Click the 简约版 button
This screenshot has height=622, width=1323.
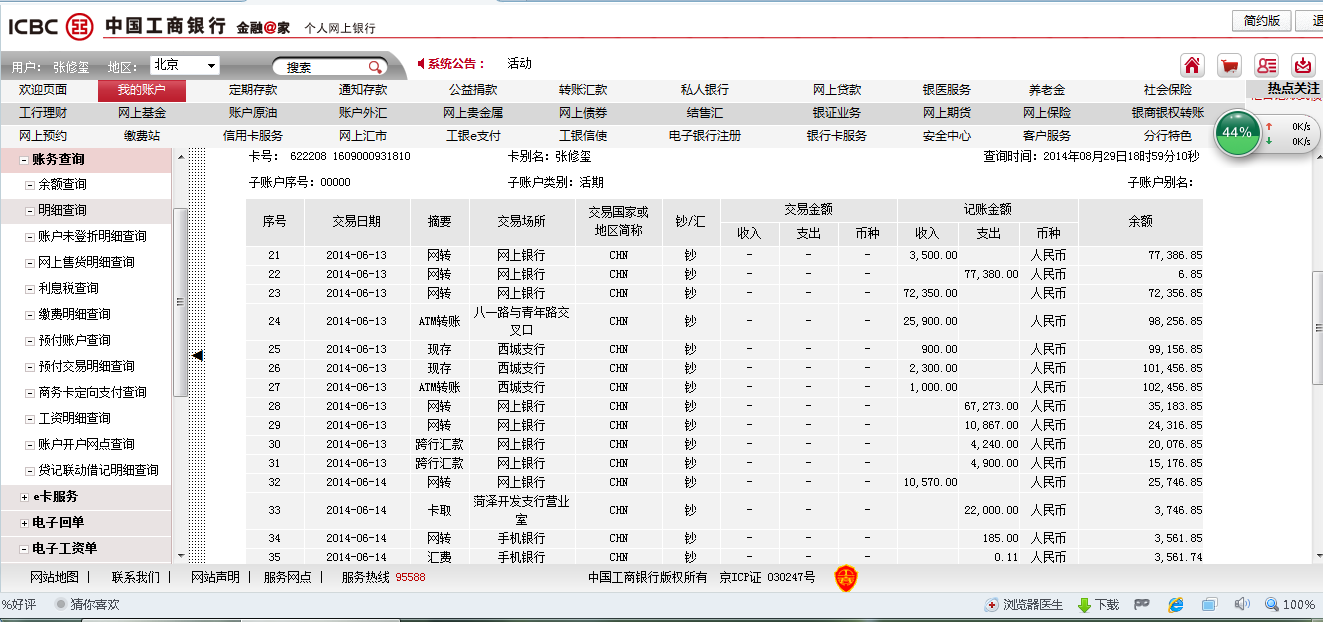click(x=1261, y=21)
